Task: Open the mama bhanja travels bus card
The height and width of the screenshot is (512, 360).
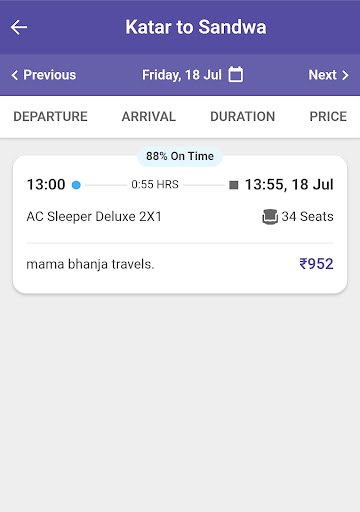Action: click(x=180, y=224)
